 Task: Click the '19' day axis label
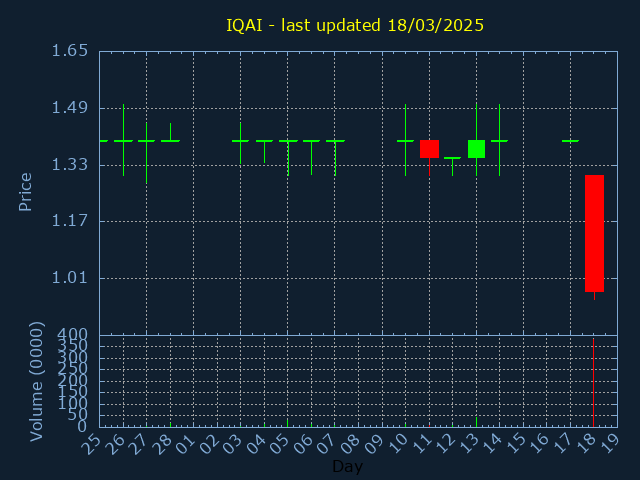(x=610, y=444)
